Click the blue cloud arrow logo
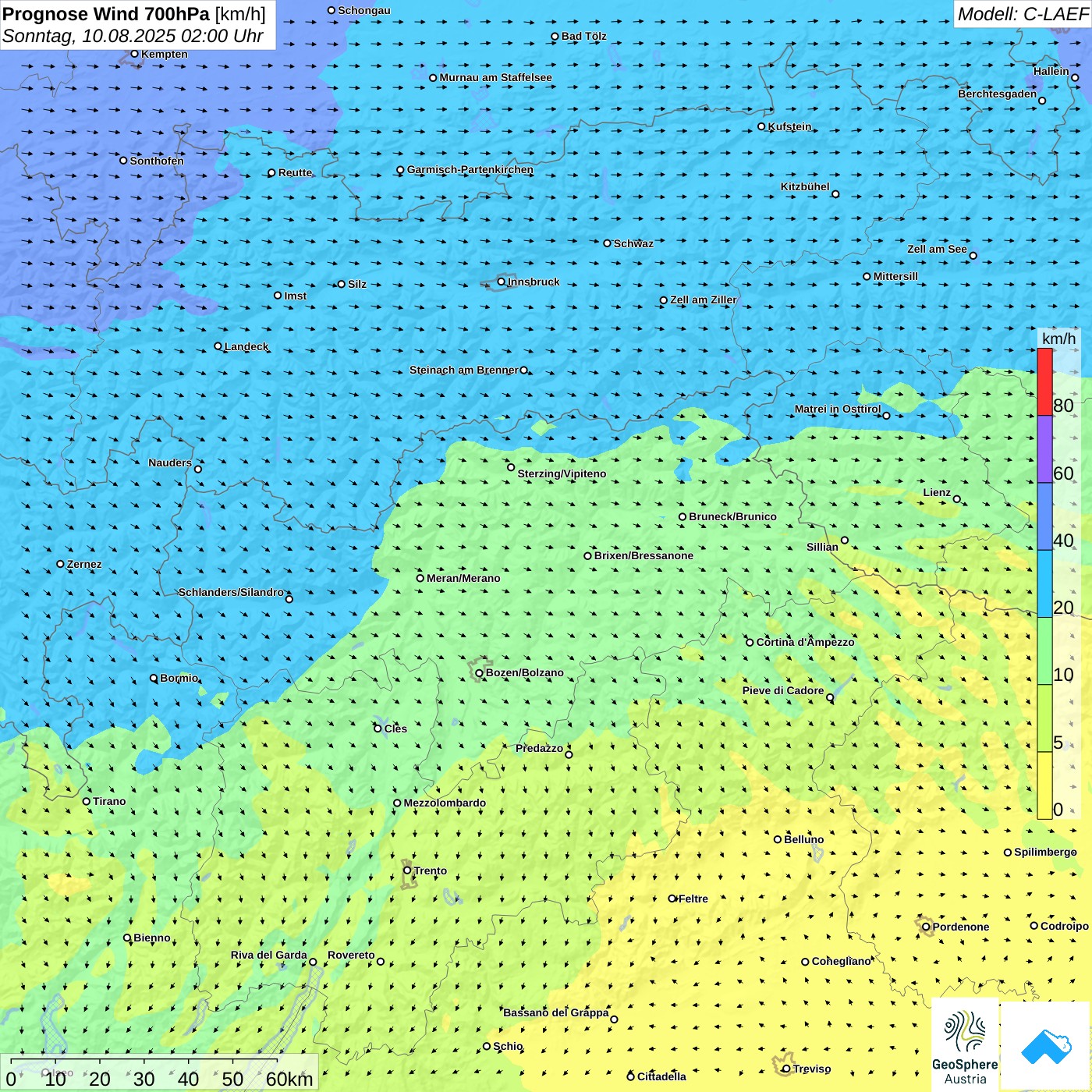 [1045, 1046]
